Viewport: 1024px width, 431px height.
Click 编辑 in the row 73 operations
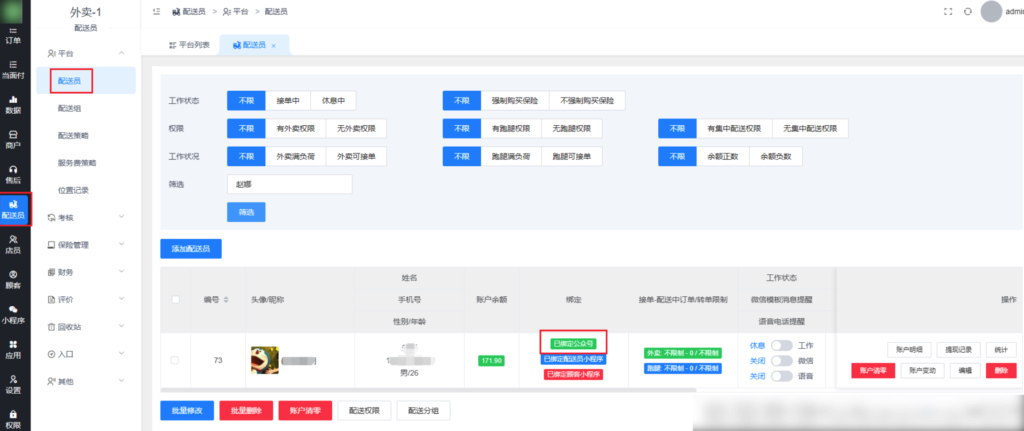[x=965, y=370]
